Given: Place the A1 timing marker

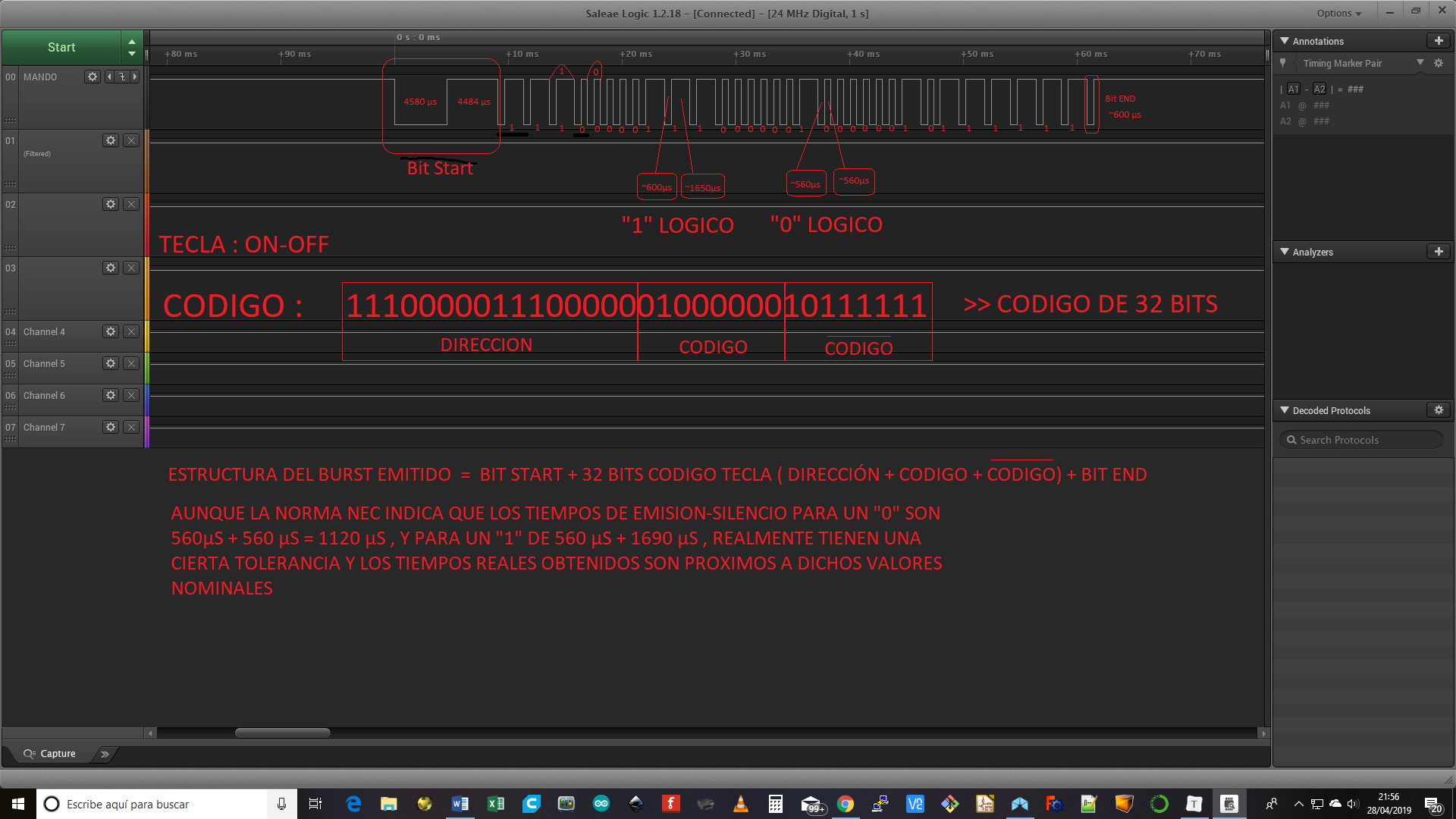Looking at the screenshot, I should (1293, 89).
